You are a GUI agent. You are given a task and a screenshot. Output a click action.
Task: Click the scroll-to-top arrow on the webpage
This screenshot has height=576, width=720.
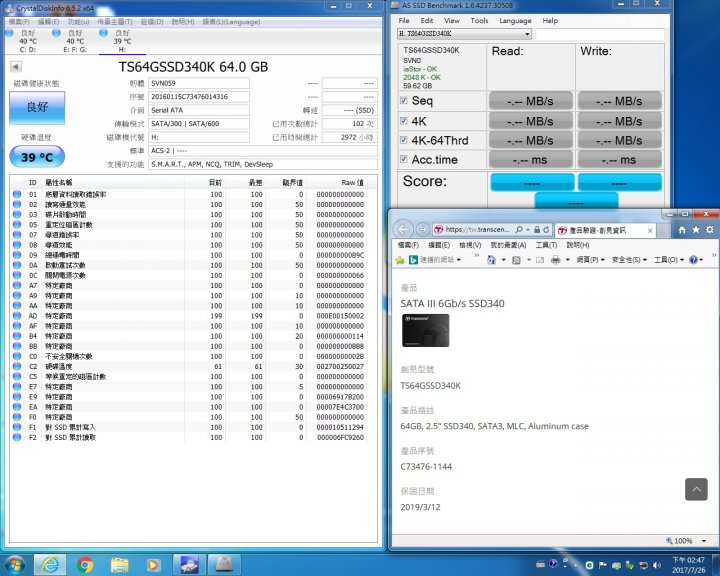coord(696,489)
